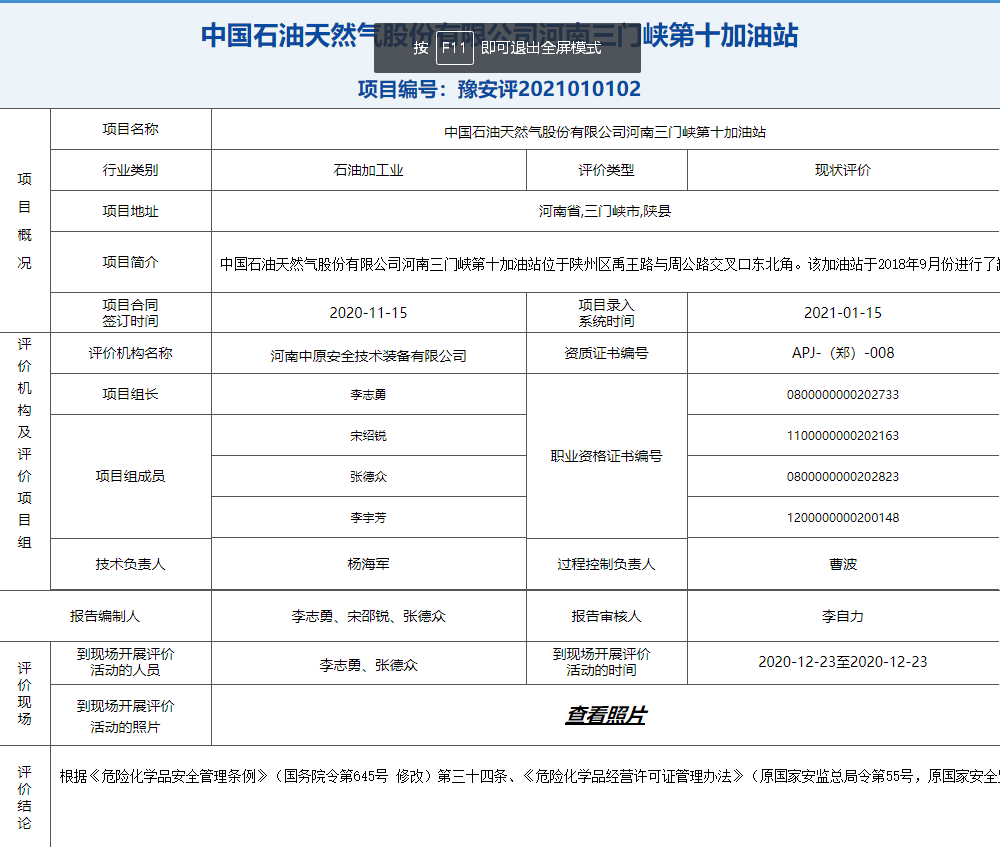The width and height of the screenshot is (1000, 847).
Task: Select address 河南省,三门峡市,陕县
Action: (605, 211)
